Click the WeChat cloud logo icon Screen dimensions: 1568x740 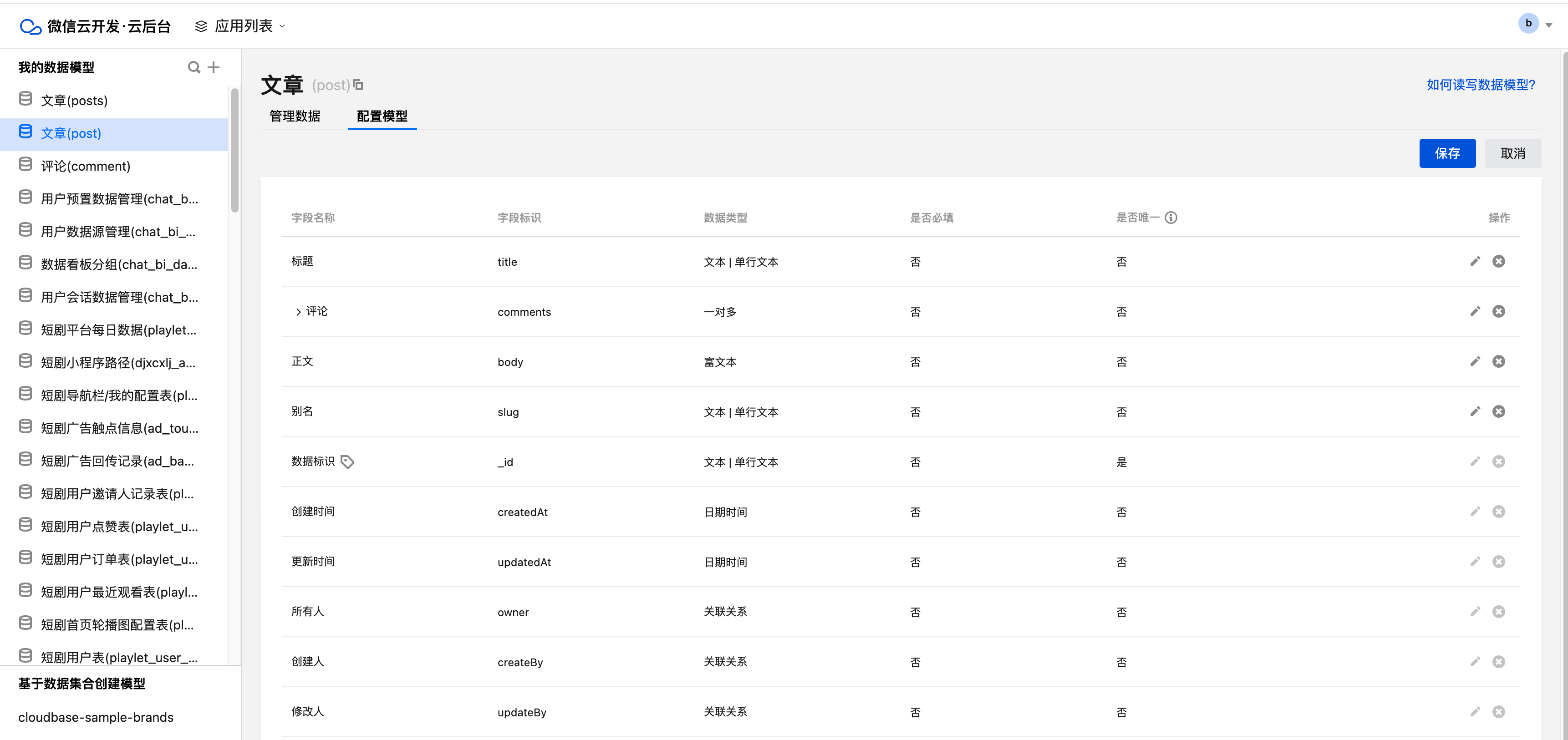pyautogui.click(x=31, y=26)
